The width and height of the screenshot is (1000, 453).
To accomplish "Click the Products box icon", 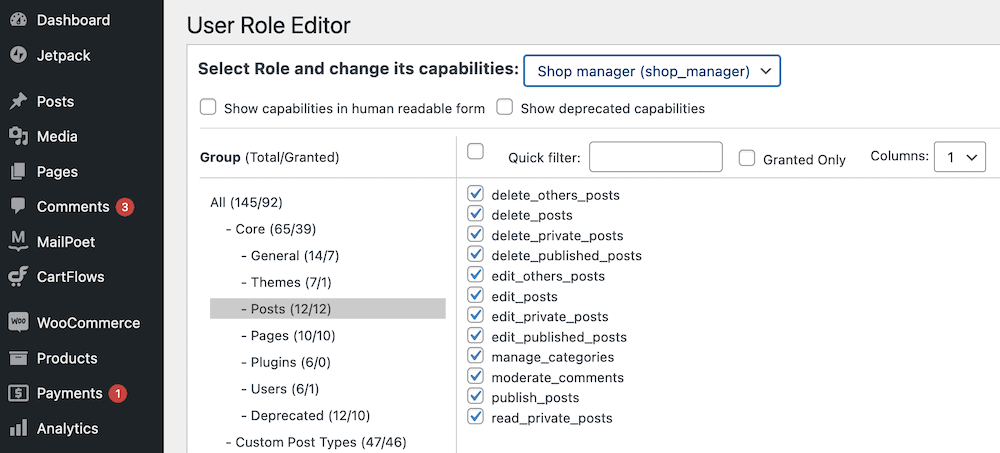I will tap(18, 358).
